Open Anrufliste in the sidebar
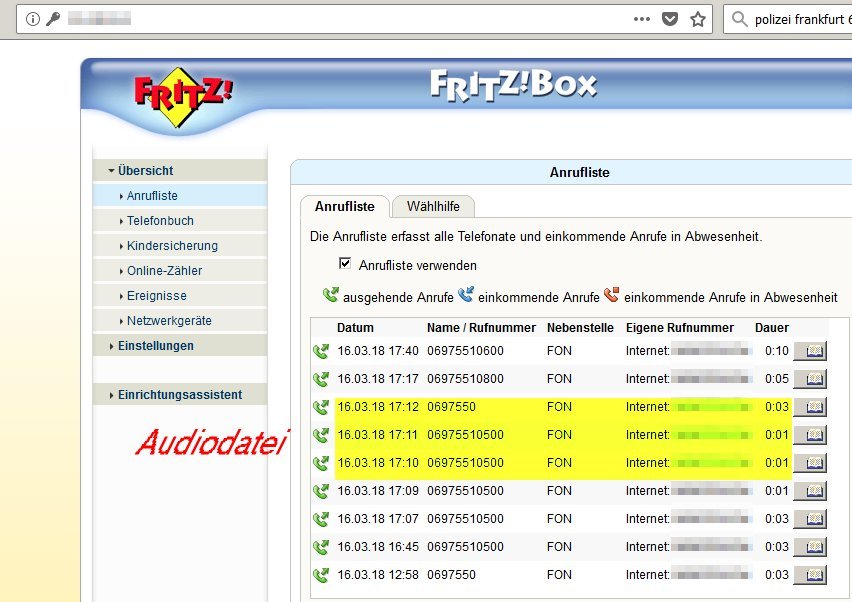852x602 pixels. [x=180, y=196]
